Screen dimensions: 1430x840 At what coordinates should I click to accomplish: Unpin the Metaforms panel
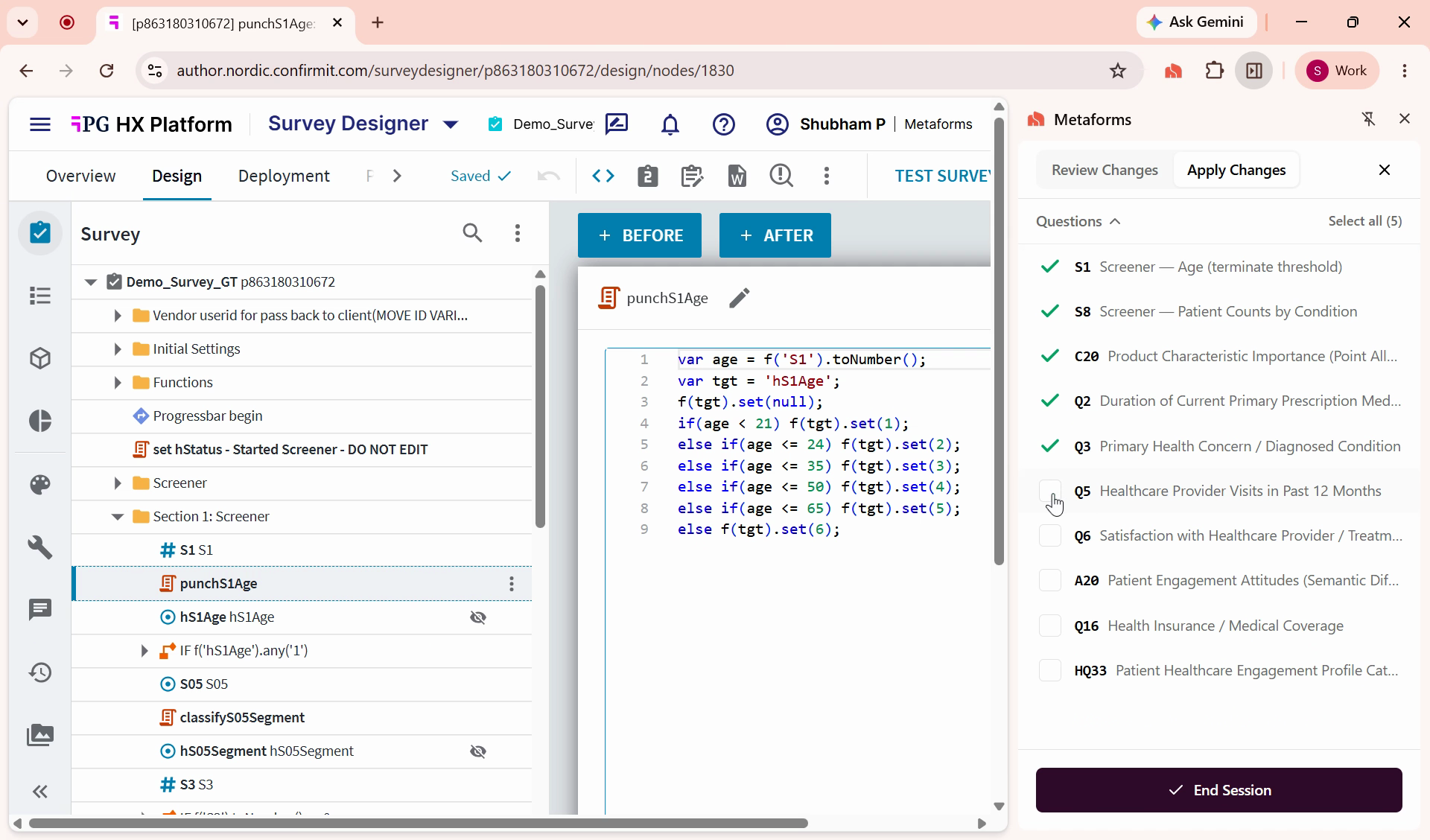pyautogui.click(x=1368, y=119)
